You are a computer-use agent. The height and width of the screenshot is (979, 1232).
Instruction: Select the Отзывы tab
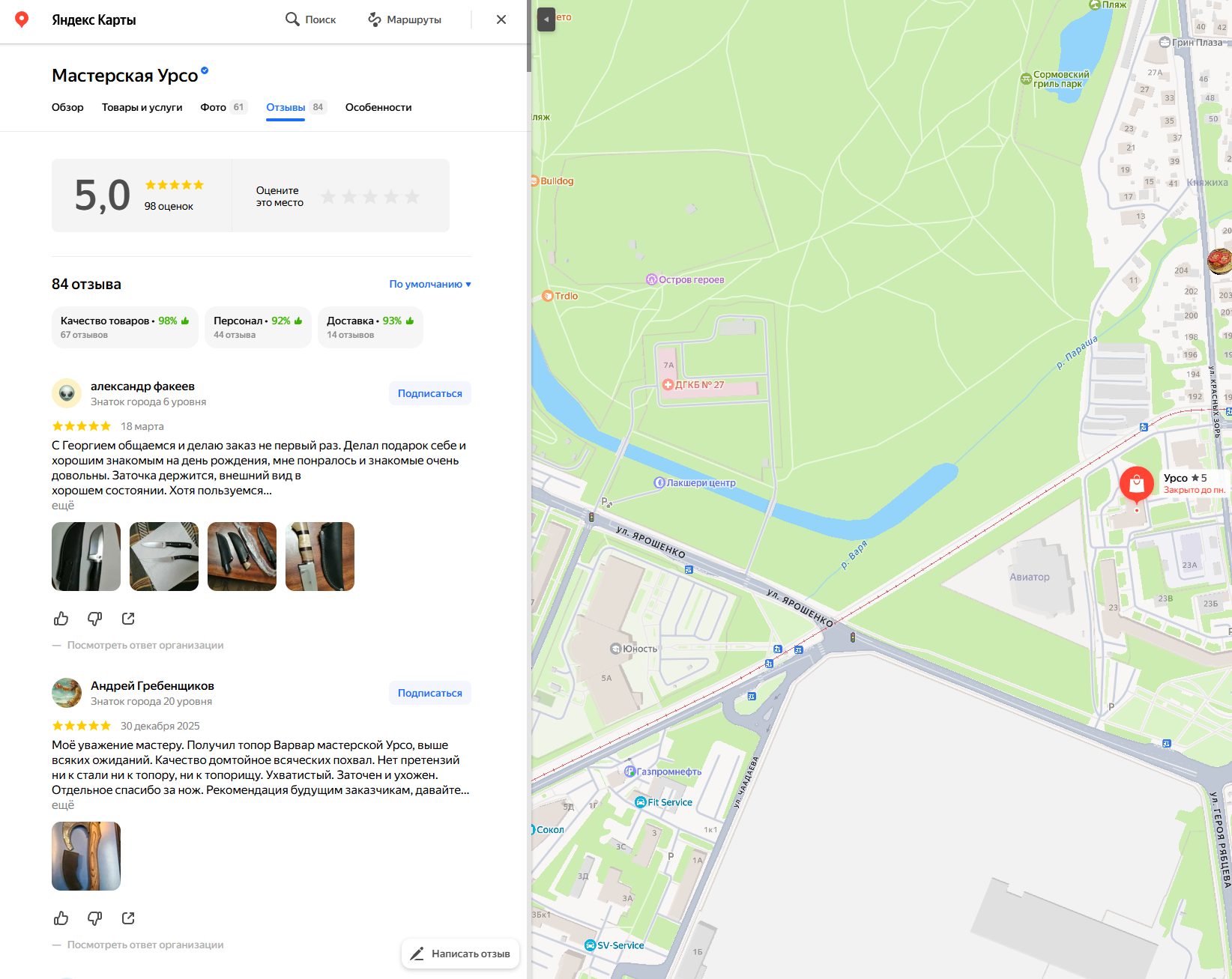tap(296, 107)
